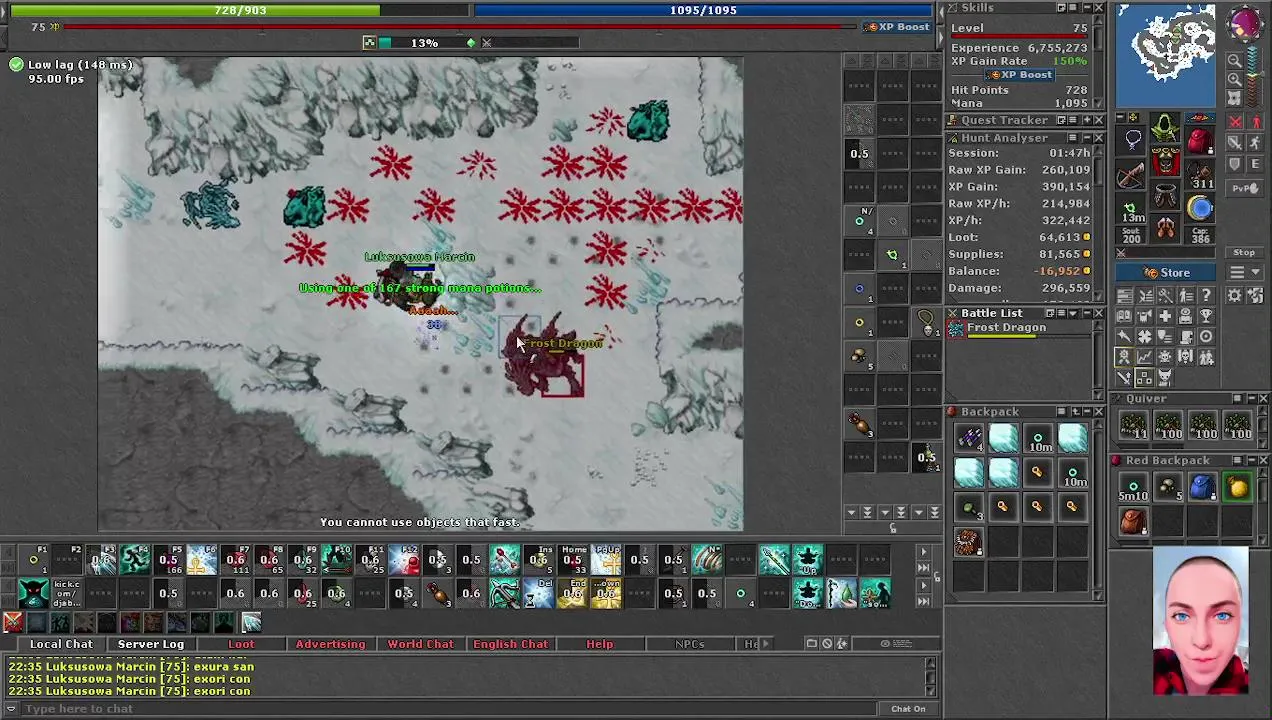Select the Quiver stack showing 11
The width and height of the screenshot is (1272, 720).
coord(1133,425)
